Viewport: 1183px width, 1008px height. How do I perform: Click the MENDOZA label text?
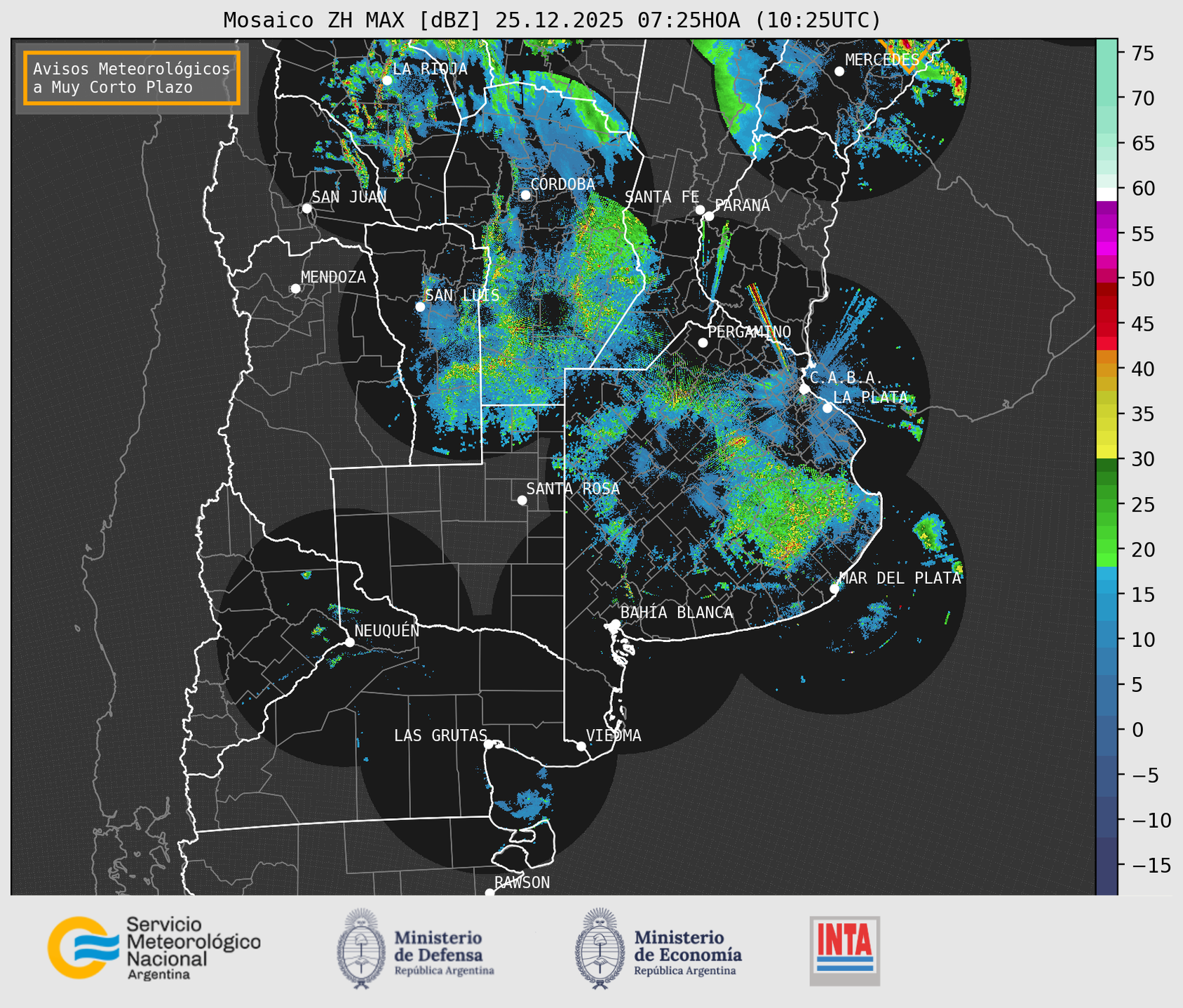[x=333, y=278]
